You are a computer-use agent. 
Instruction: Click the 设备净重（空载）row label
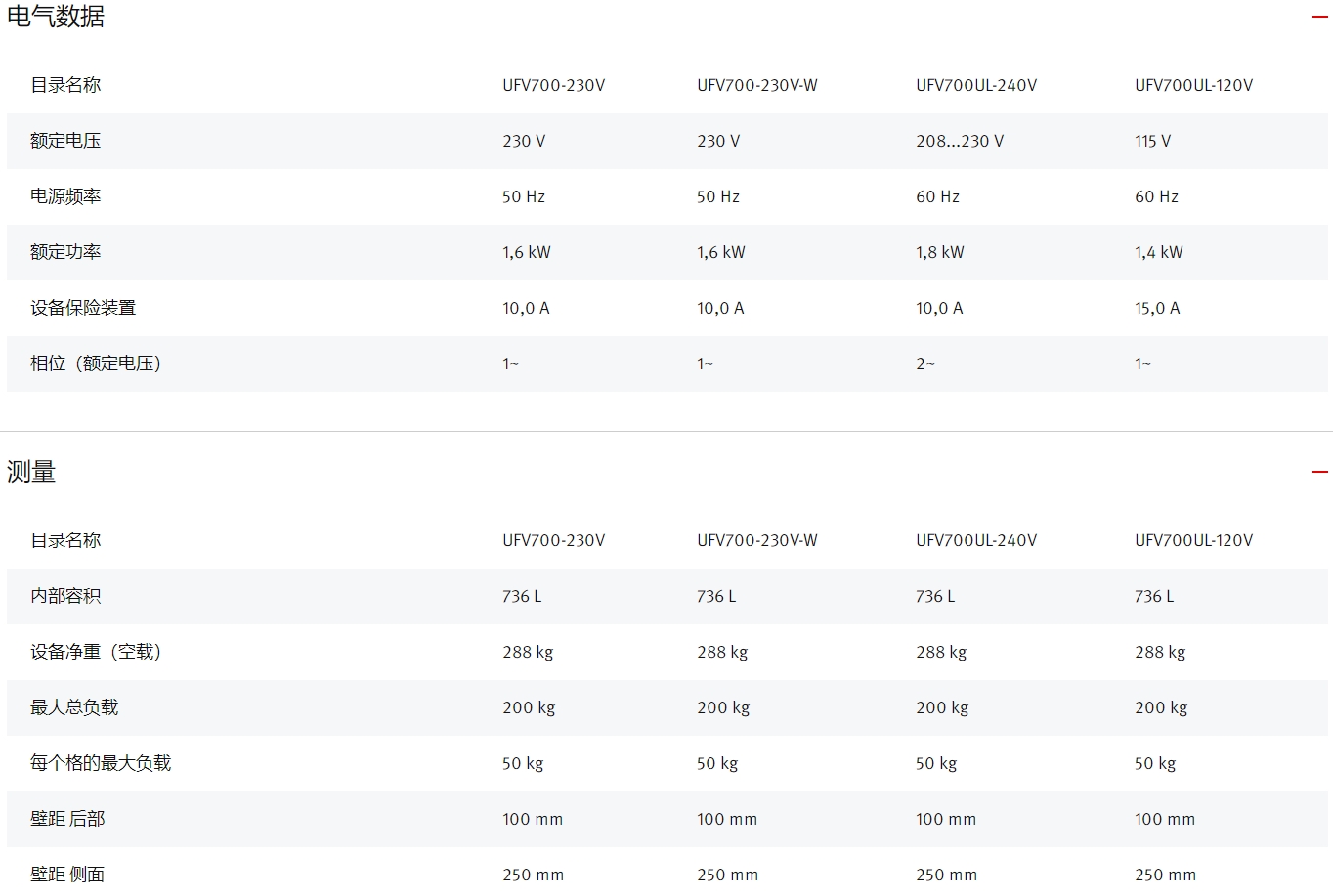point(96,652)
